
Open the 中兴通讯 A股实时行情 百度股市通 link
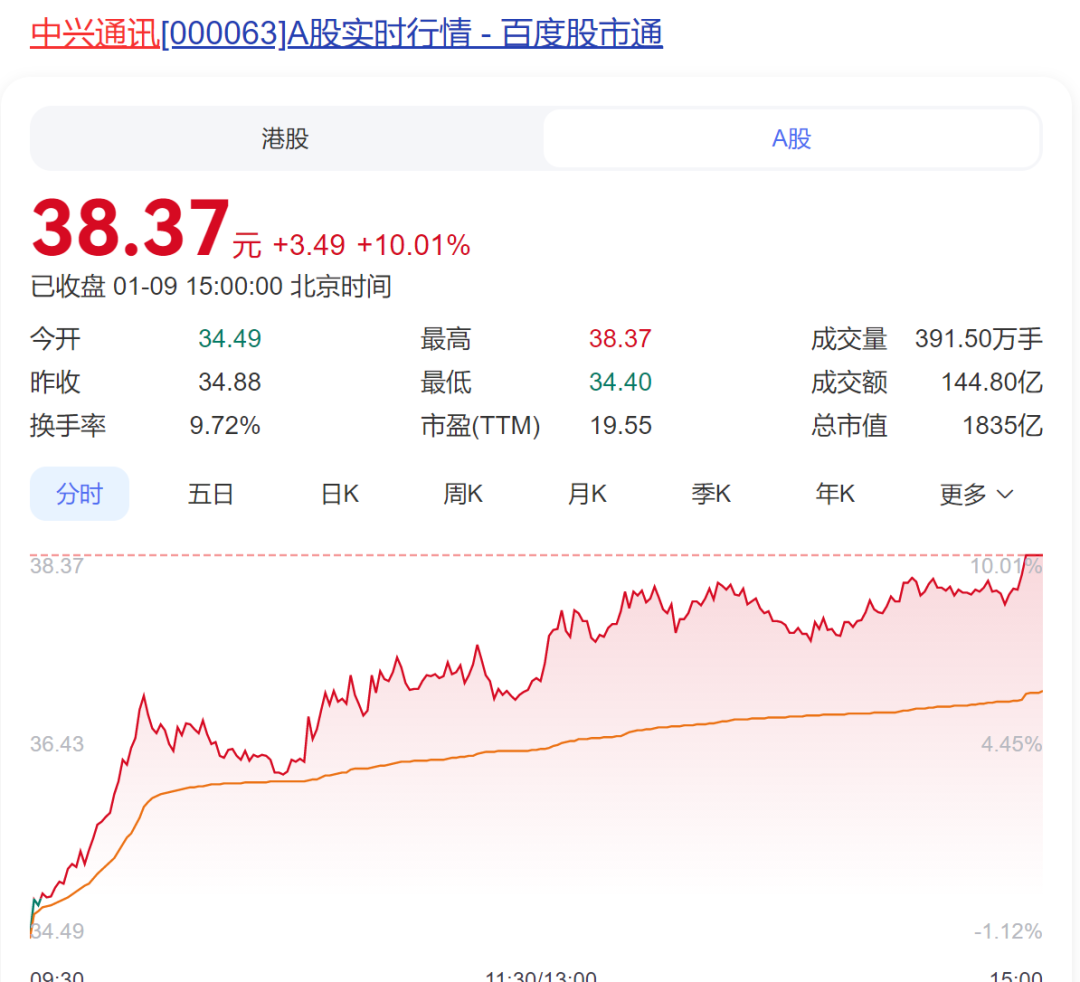pyautogui.click(x=346, y=33)
